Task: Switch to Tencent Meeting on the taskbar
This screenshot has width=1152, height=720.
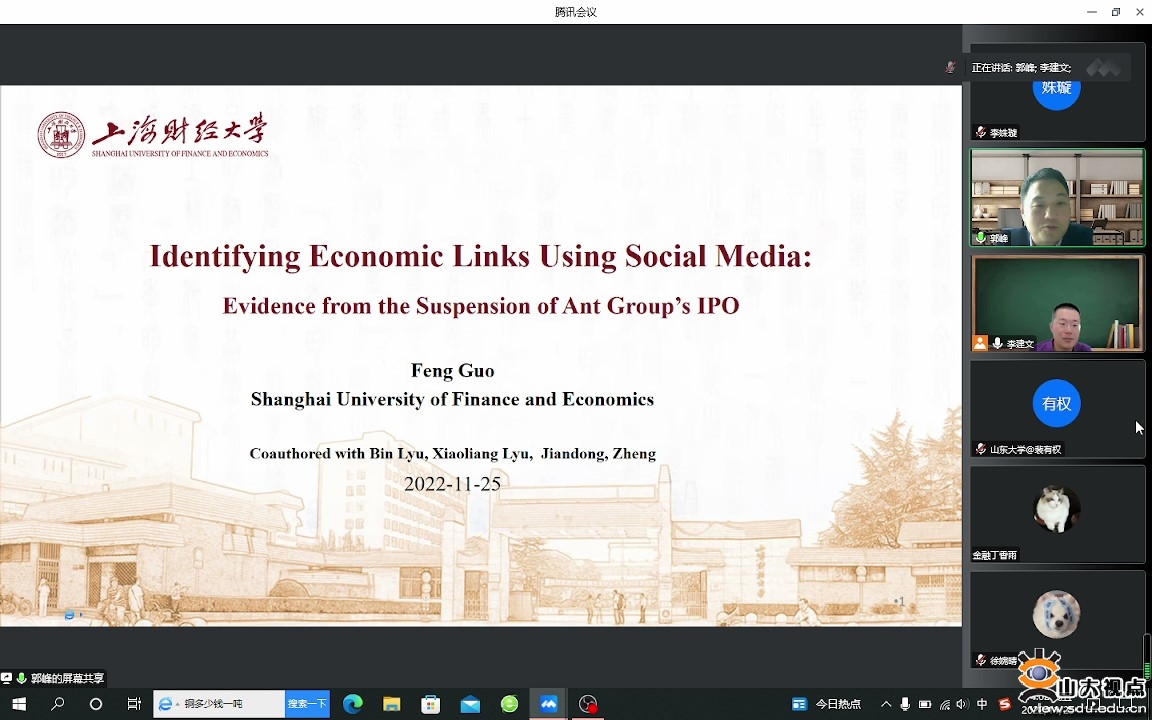Action: click(x=548, y=704)
